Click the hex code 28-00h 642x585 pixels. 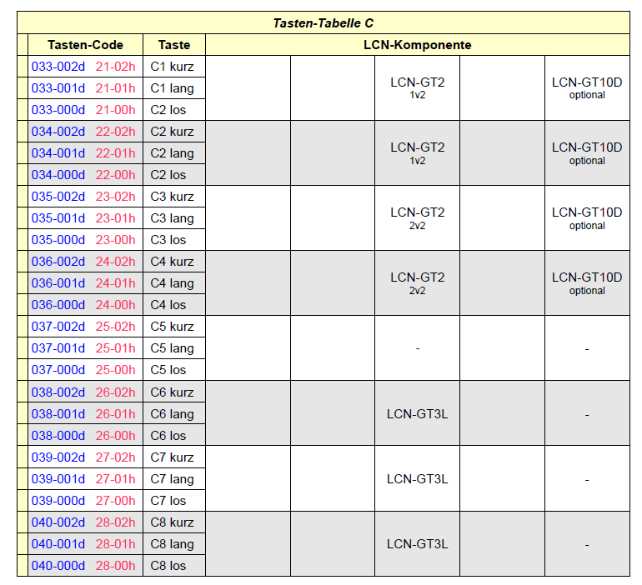(x=115, y=566)
